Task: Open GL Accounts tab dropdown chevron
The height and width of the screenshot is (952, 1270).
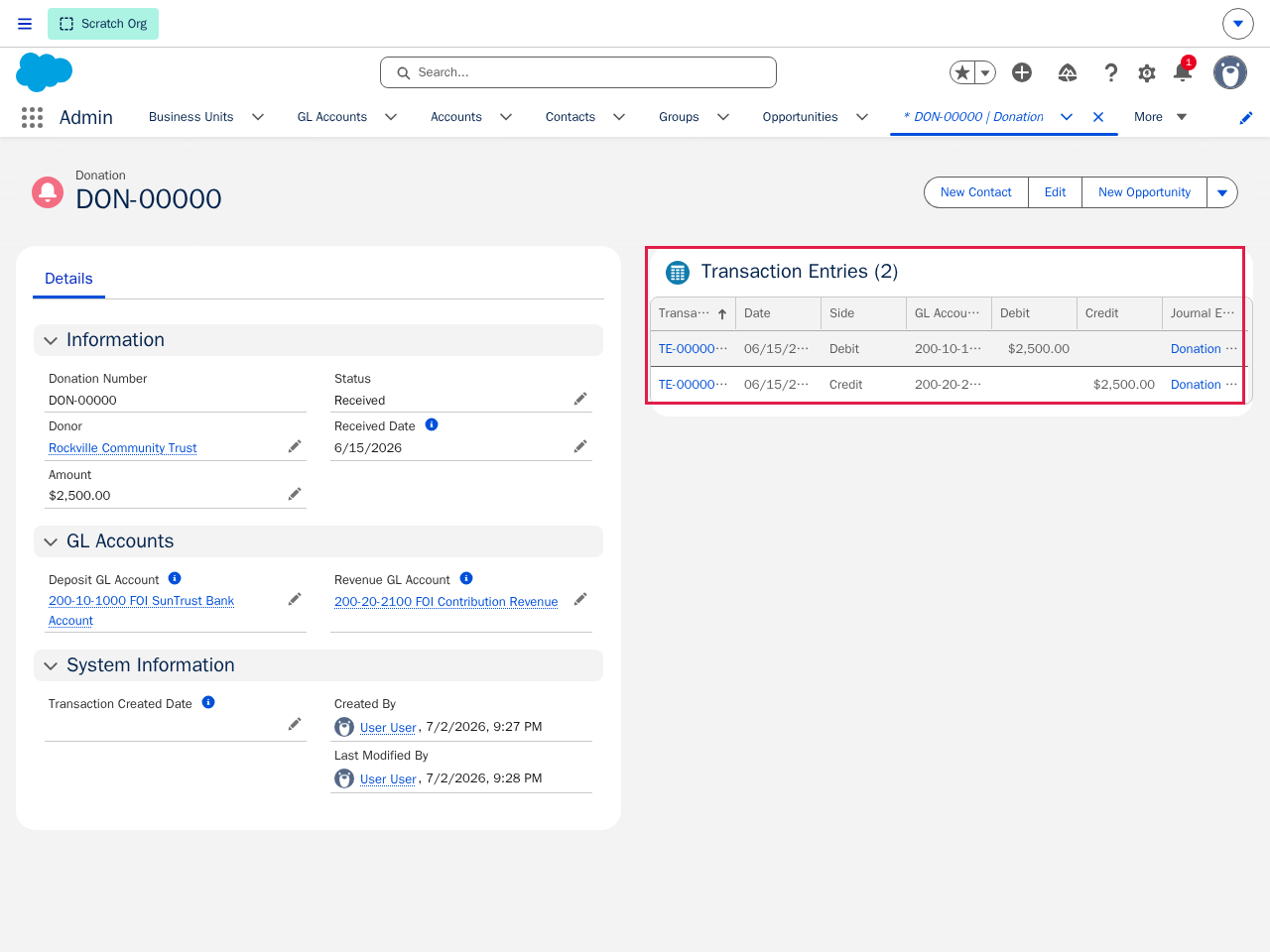Action: click(391, 117)
